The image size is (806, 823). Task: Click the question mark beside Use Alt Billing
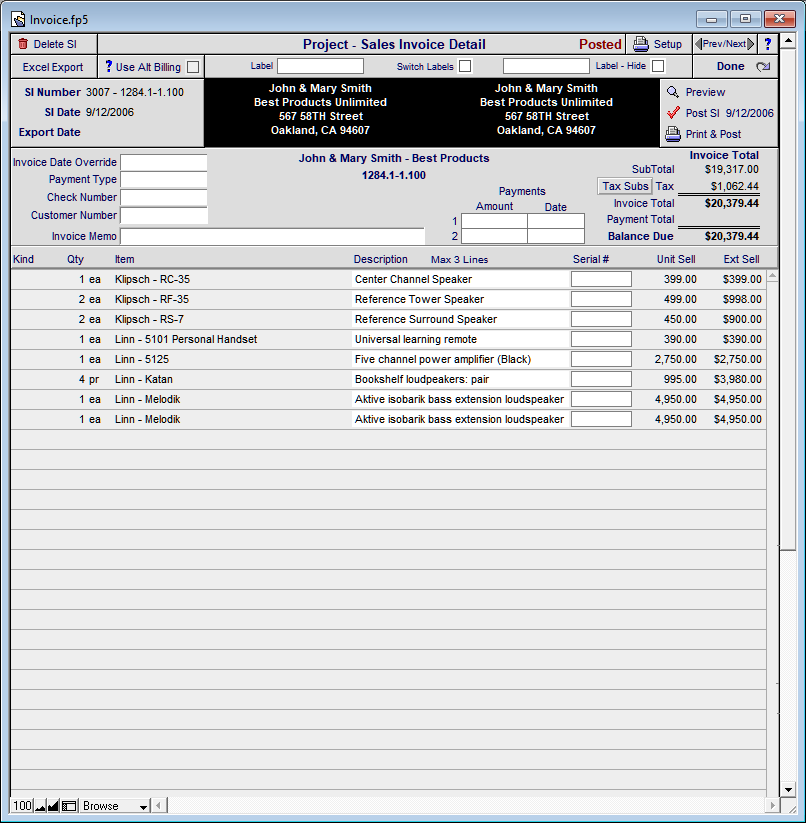[x=109, y=66]
